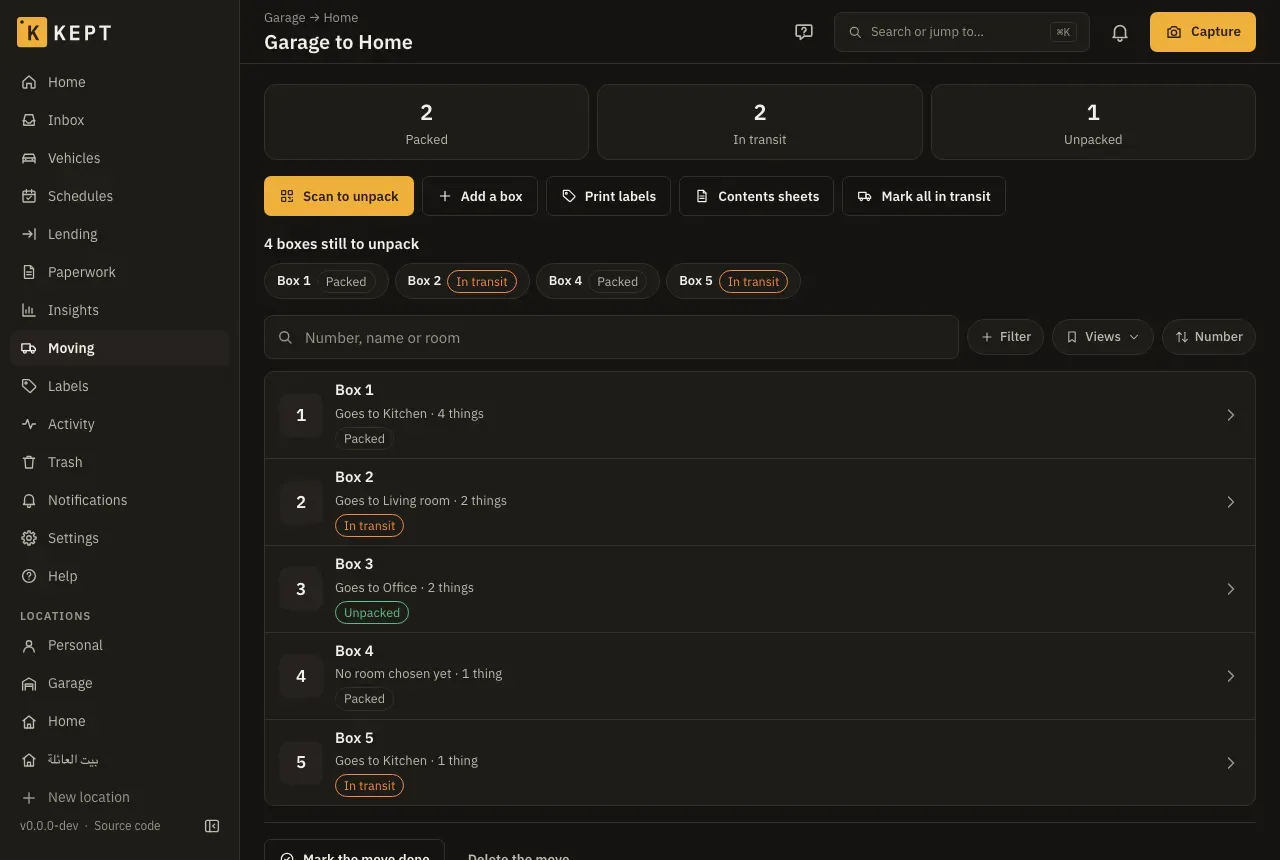Image resolution: width=1280 pixels, height=860 pixels.
Task: Click the Settings gear icon
Action: [x=29, y=538]
